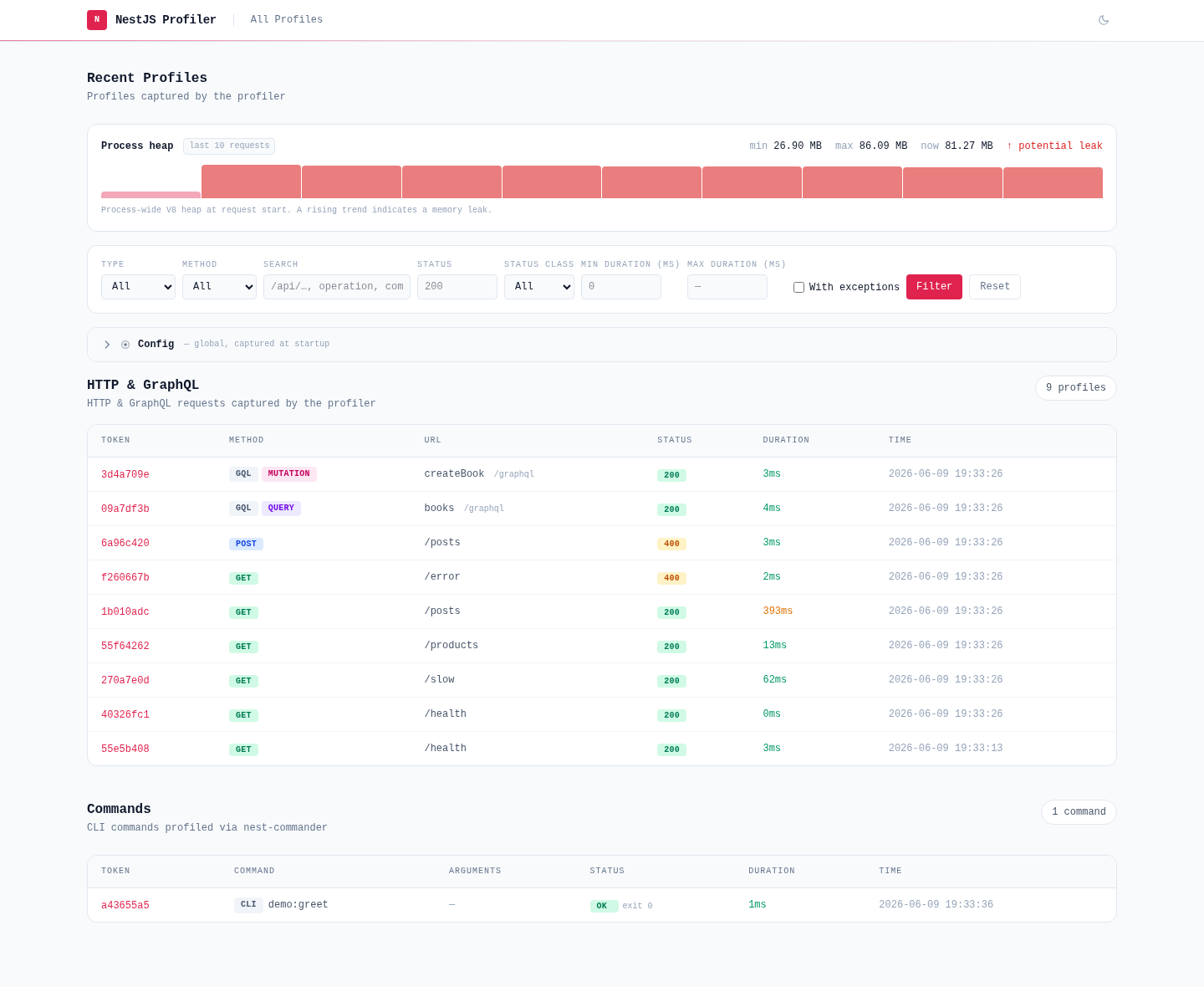Viewport: 1204px width, 987px height.
Task: Open profile token f260667b
Action: click(x=125, y=578)
